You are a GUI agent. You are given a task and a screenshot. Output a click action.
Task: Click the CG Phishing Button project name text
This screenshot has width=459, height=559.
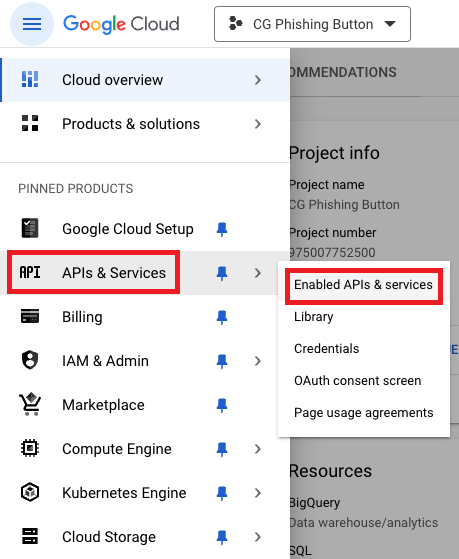pyautogui.click(x=313, y=24)
